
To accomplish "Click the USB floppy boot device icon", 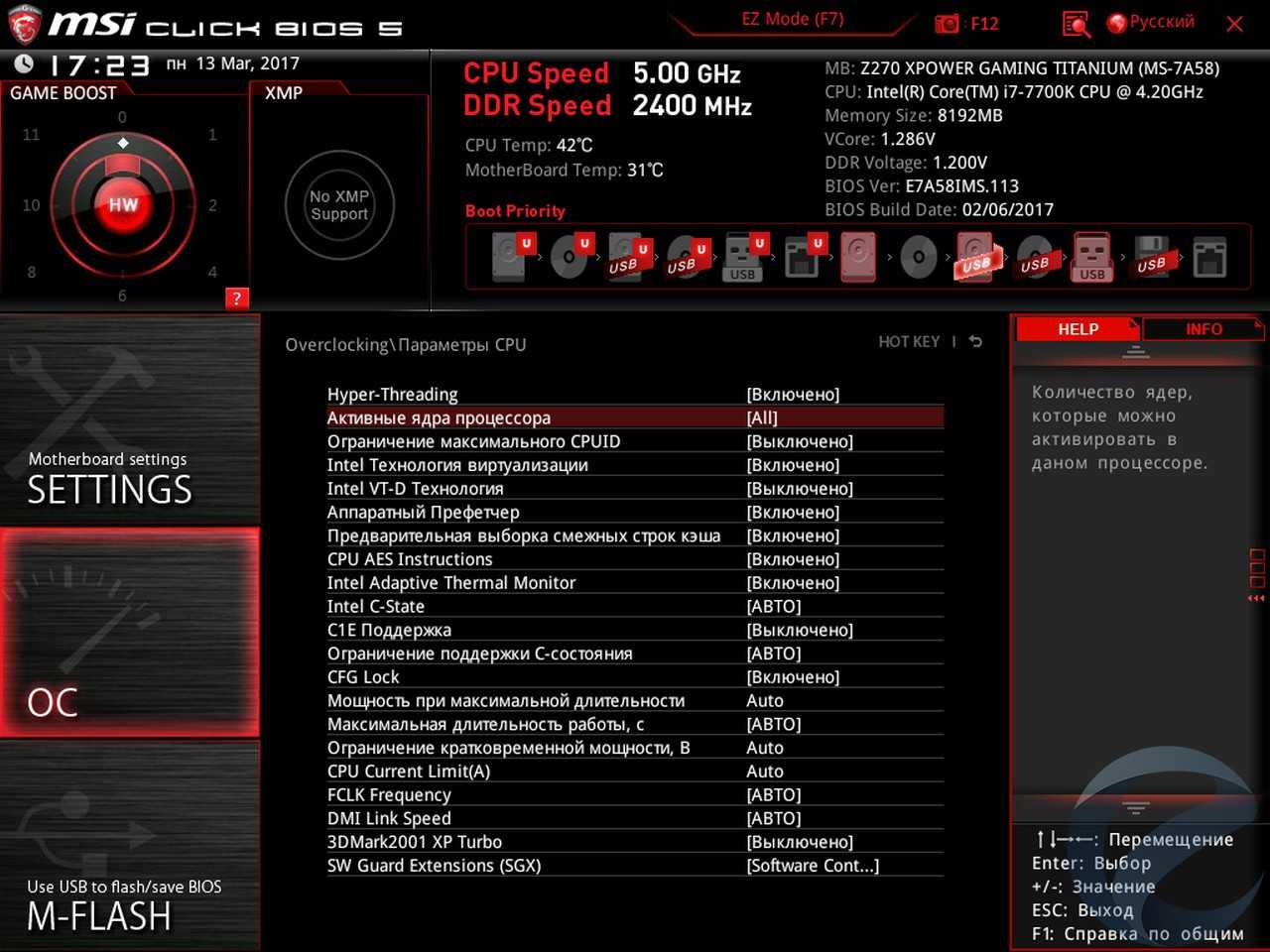I will click(x=1151, y=258).
